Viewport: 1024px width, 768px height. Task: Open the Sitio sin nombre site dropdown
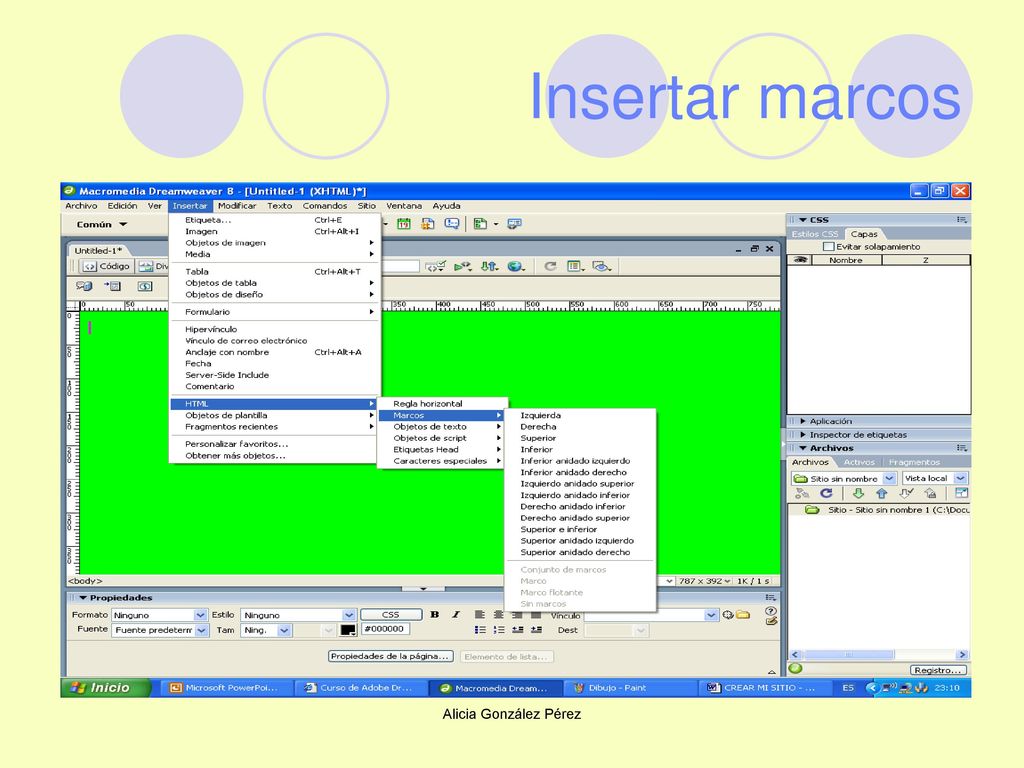pyautogui.click(x=843, y=479)
